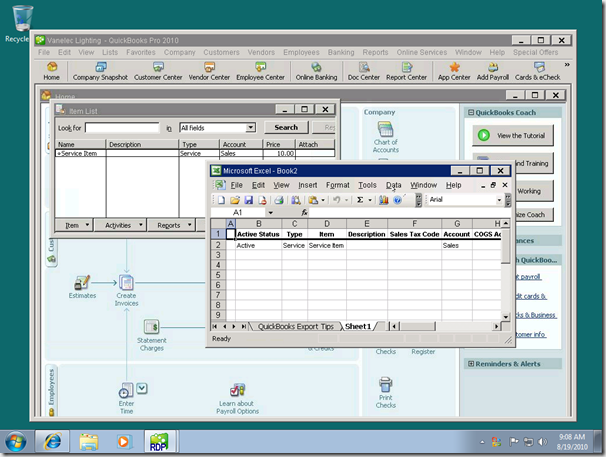Image resolution: width=606 pixels, height=457 pixels.
Task: Click cell containing Service Item in Excel
Action: 327,245
